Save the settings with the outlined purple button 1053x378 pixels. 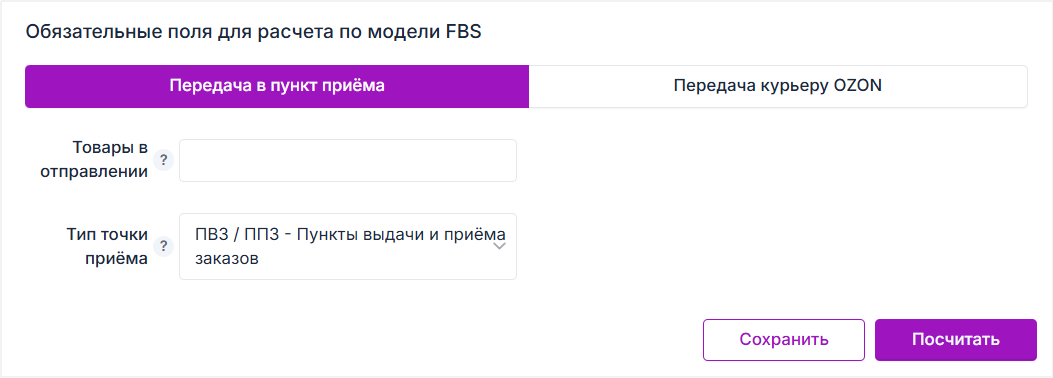point(784,340)
